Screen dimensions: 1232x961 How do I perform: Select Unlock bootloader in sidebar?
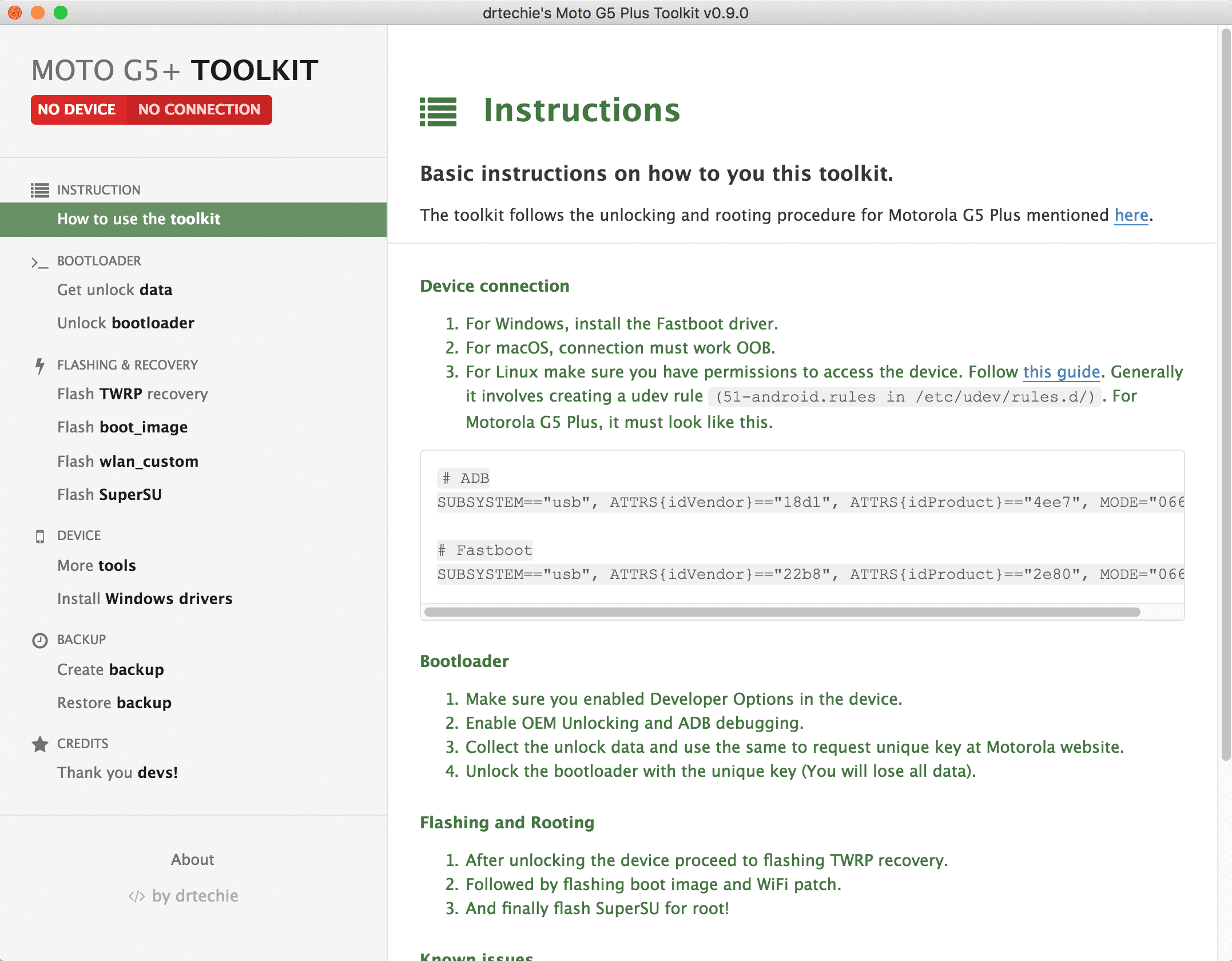point(126,323)
